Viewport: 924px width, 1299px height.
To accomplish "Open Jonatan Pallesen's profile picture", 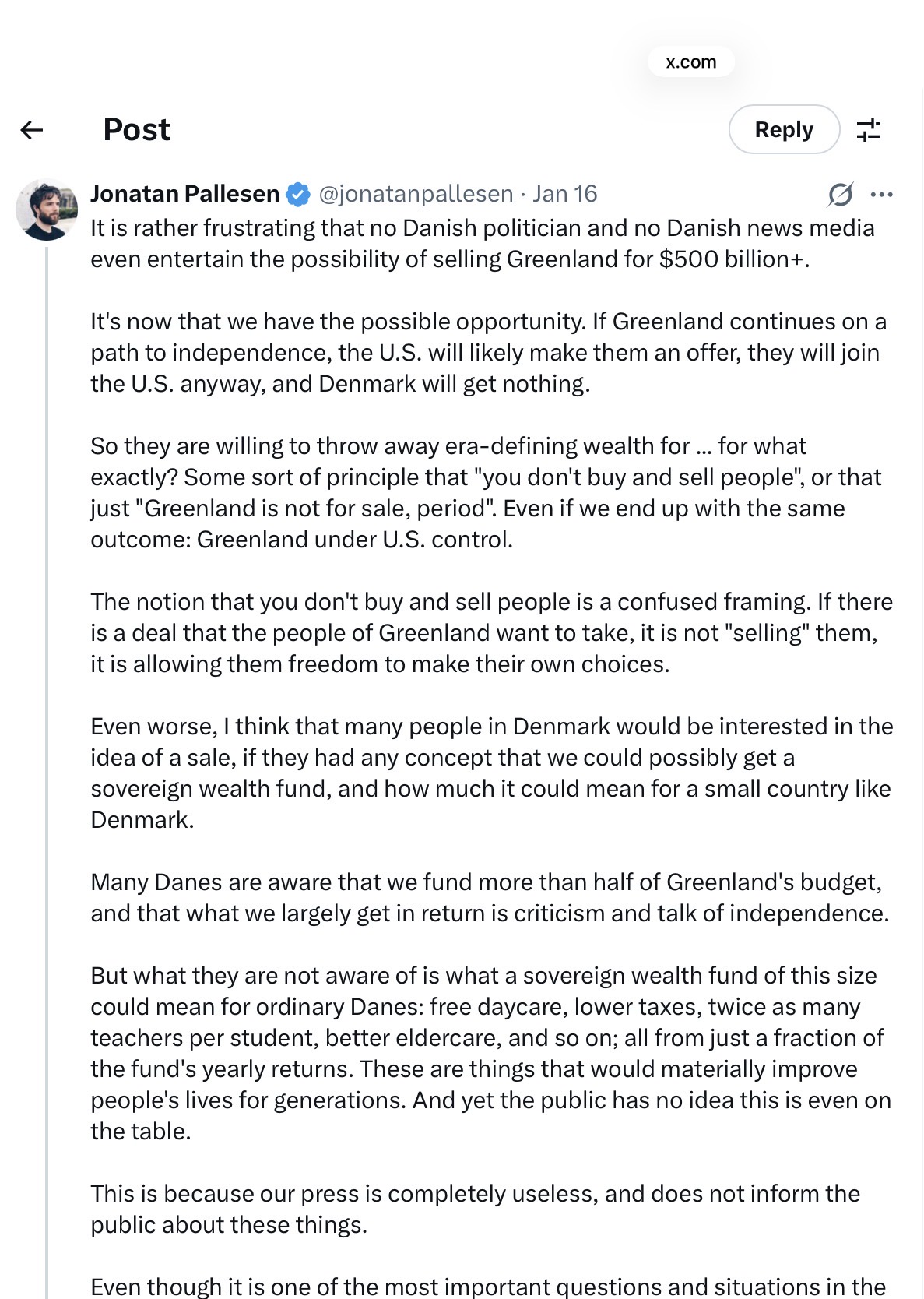I will tap(47, 209).
